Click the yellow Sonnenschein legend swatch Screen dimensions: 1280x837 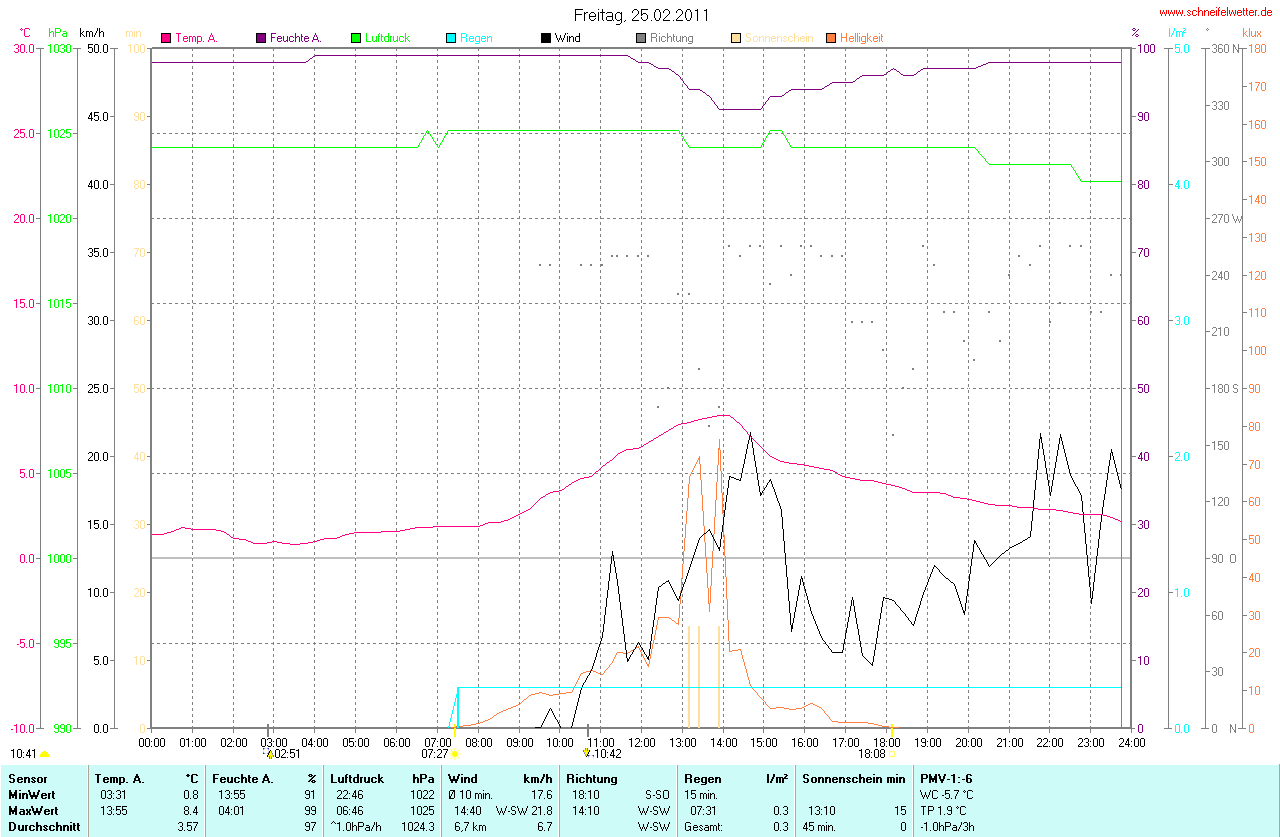(736, 38)
